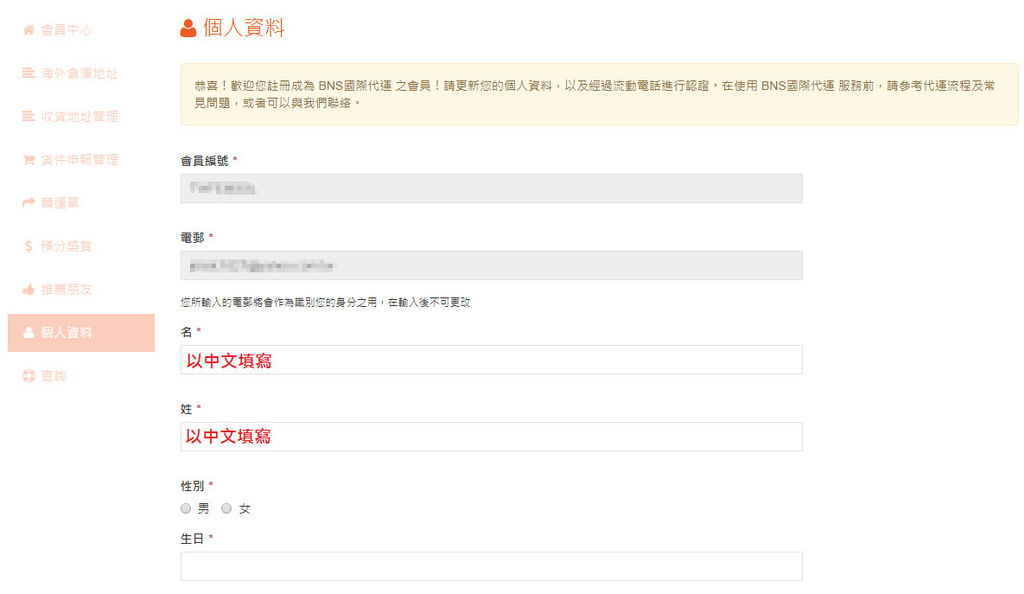
Task: Open the 個人資料 sidebar menu item
Action: tap(66, 333)
